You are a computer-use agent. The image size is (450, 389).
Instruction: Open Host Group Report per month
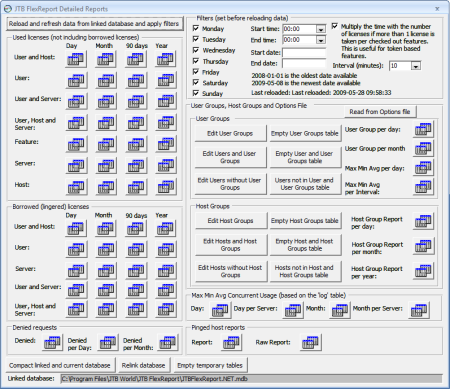pyautogui.click(x=423, y=246)
